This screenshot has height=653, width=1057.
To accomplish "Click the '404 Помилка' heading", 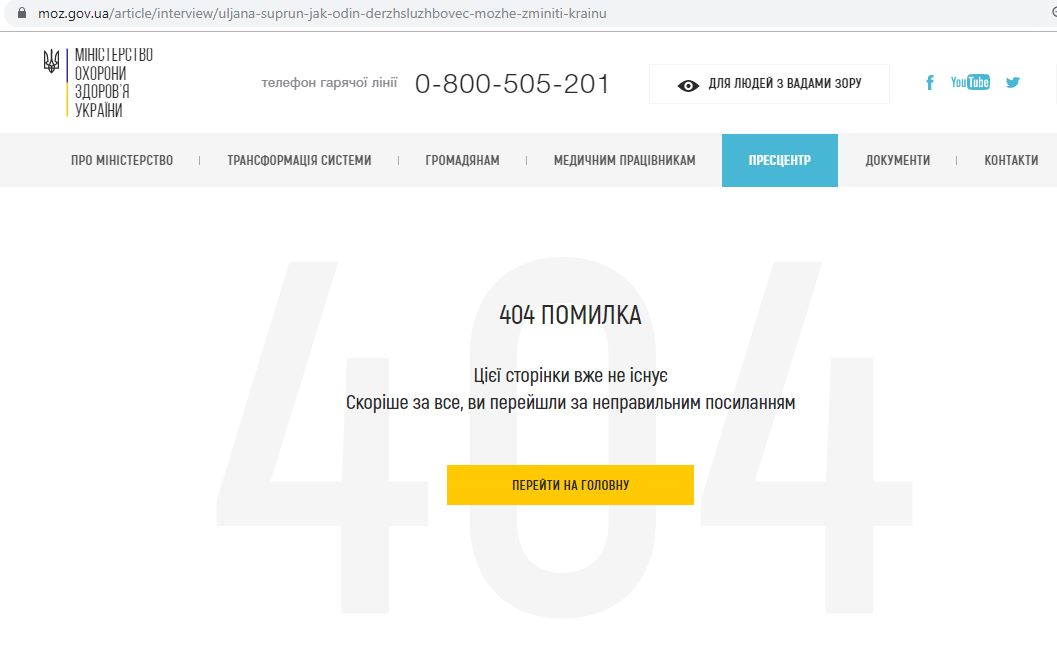I will (570, 315).
